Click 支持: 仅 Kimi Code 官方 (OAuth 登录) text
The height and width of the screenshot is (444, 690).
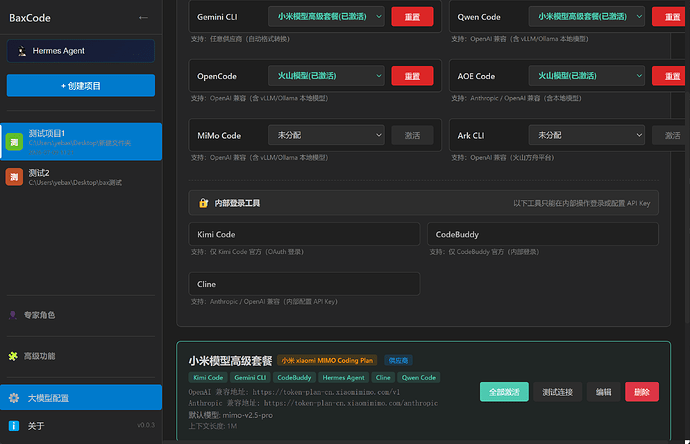247,252
